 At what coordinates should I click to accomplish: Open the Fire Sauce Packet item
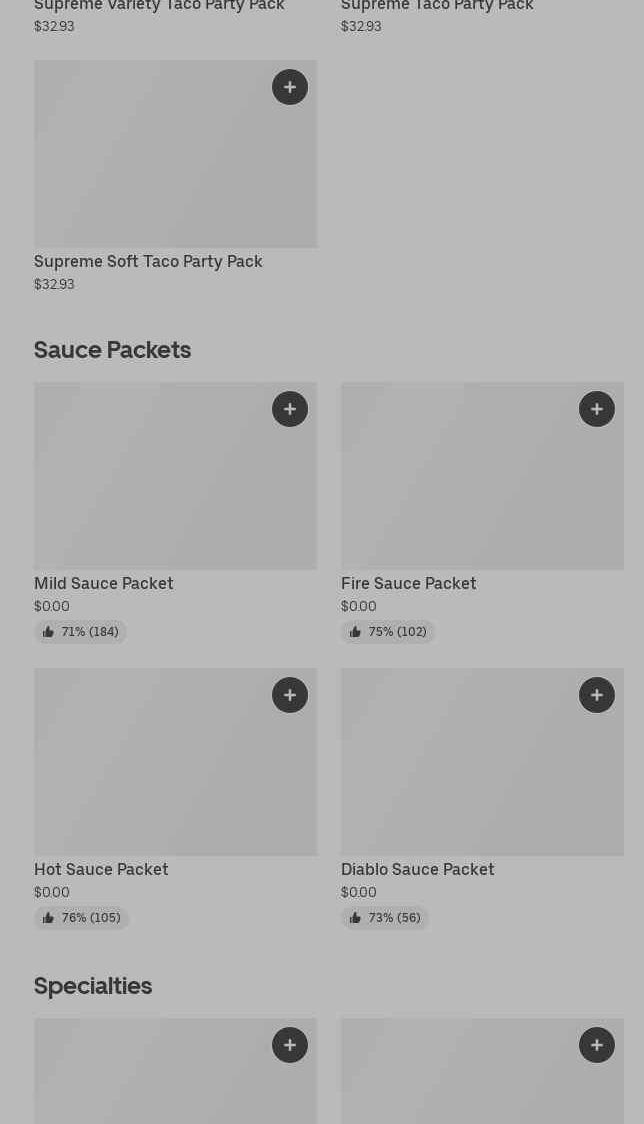(409, 584)
